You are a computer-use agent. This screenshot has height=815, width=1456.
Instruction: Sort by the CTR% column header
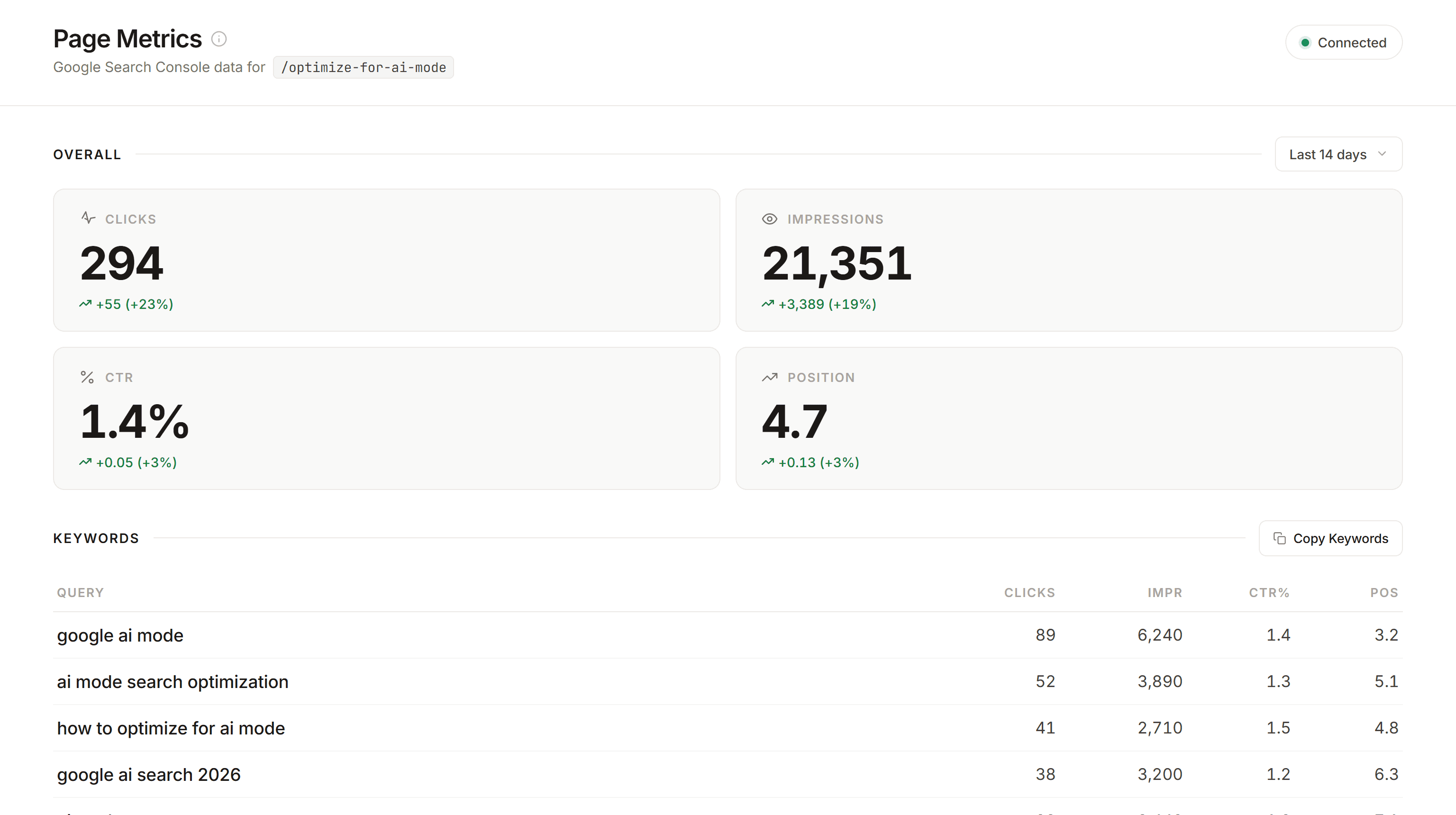click(1269, 592)
